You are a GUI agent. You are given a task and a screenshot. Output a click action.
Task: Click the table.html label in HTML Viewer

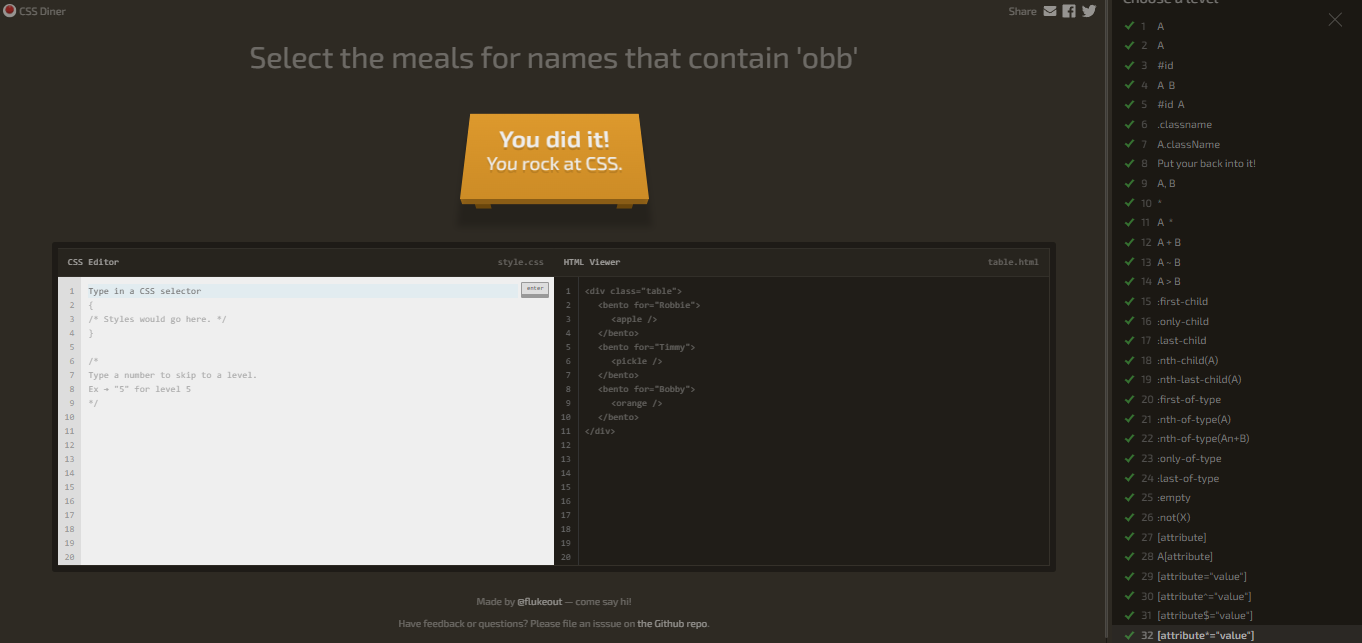(x=1013, y=261)
